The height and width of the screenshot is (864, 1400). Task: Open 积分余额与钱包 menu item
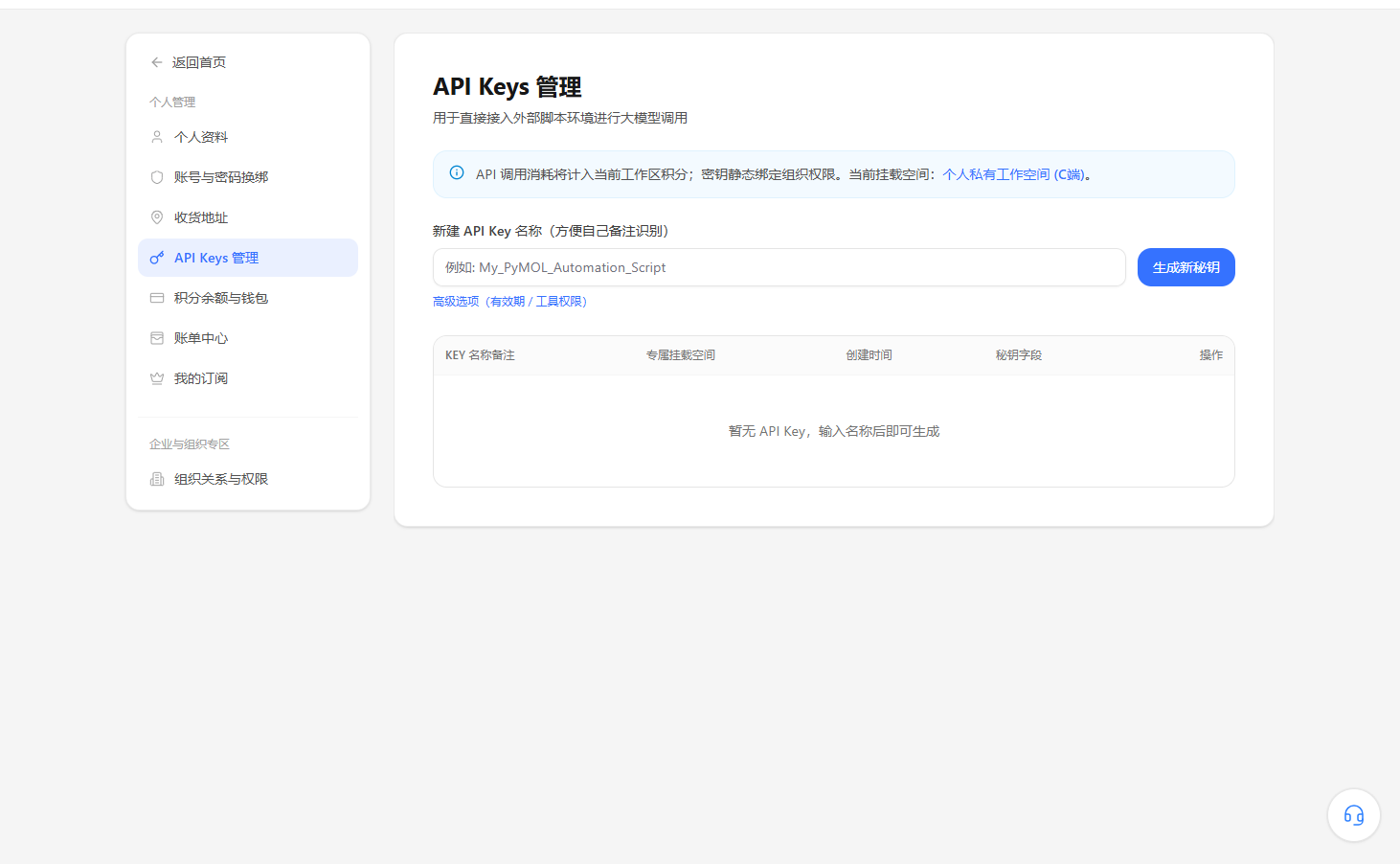(248, 298)
